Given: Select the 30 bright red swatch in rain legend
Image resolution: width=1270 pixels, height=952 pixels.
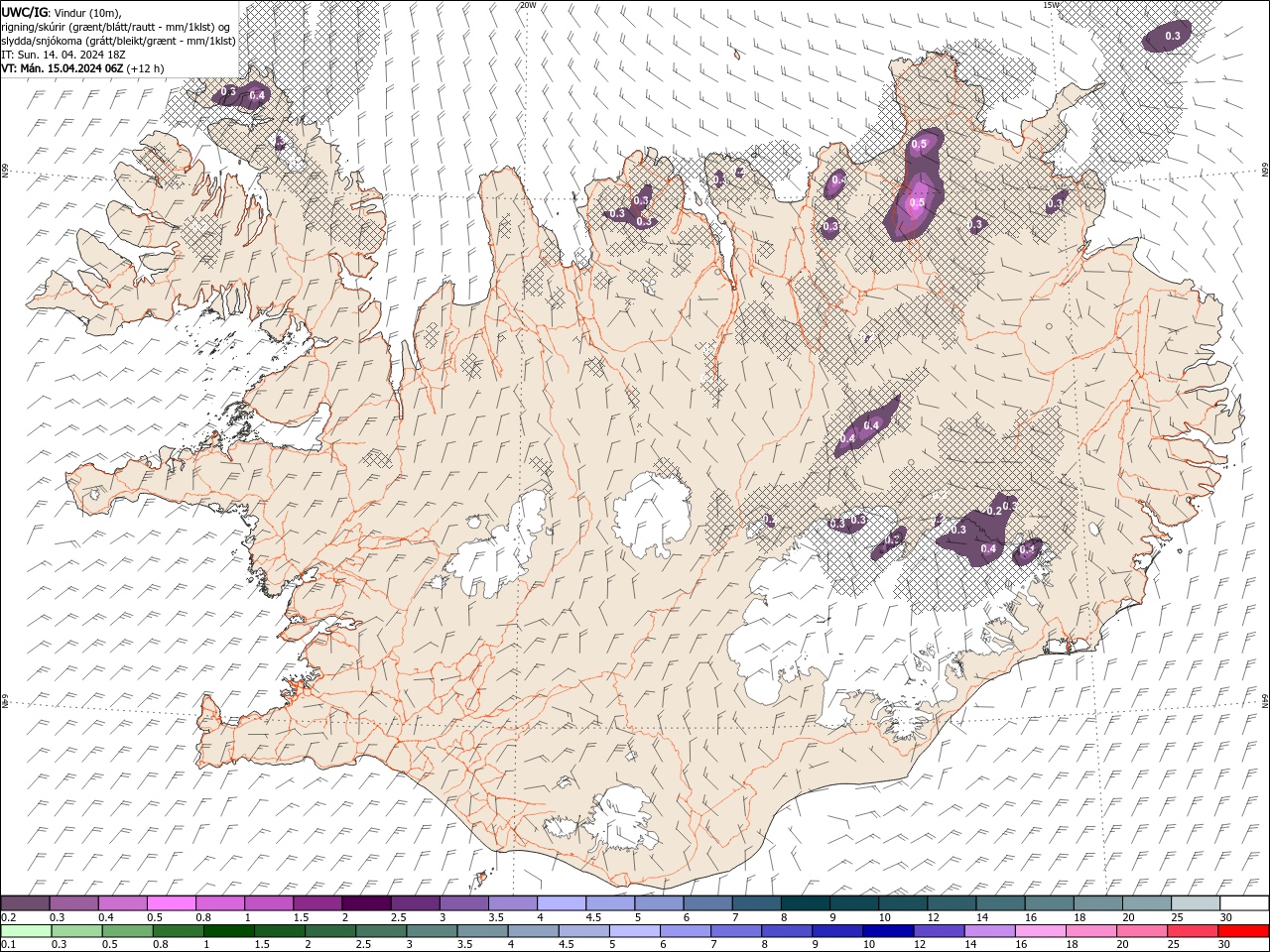Looking at the screenshot, I should [x=1243, y=931].
